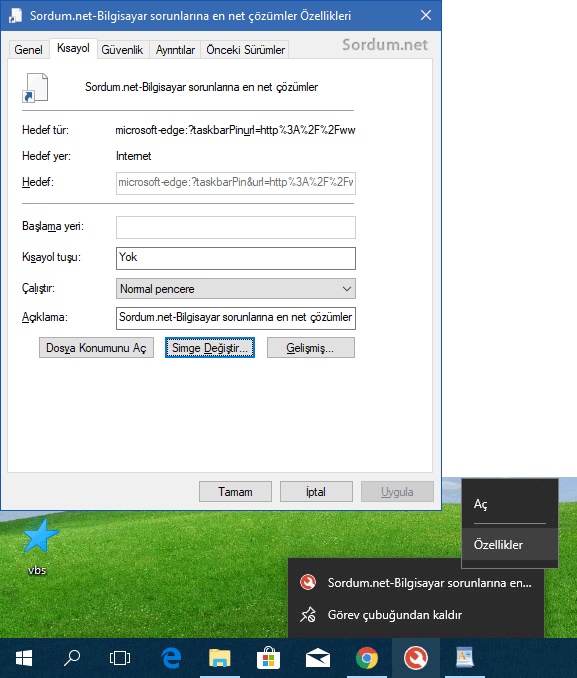Click the red Sordum.net icon in the jump list
The width and height of the screenshot is (577, 678).
(308, 582)
